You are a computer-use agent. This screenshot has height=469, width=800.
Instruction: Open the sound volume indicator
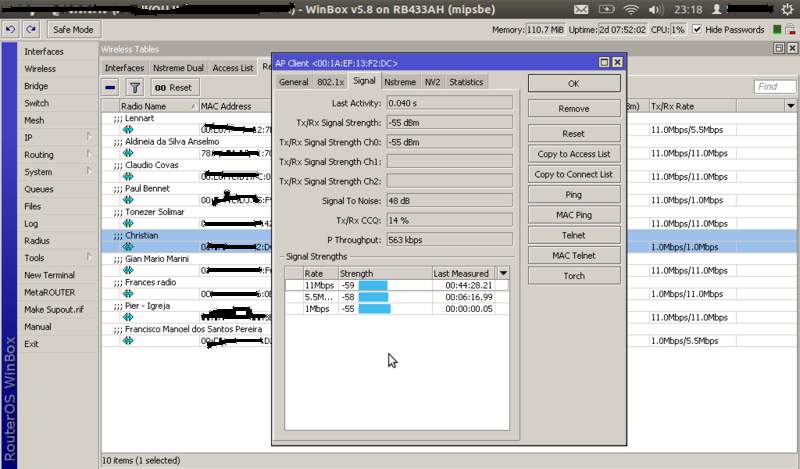coord(656,9)
